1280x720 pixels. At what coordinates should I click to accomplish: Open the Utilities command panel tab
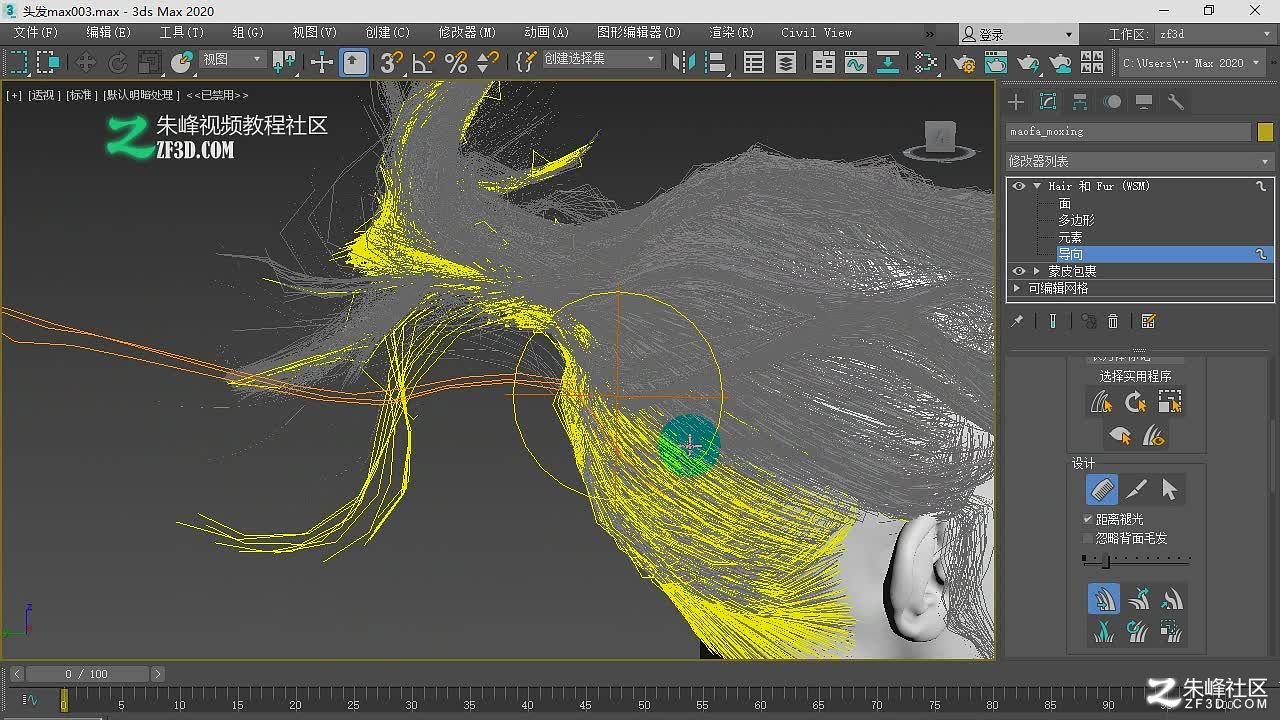pos(1176,102)
